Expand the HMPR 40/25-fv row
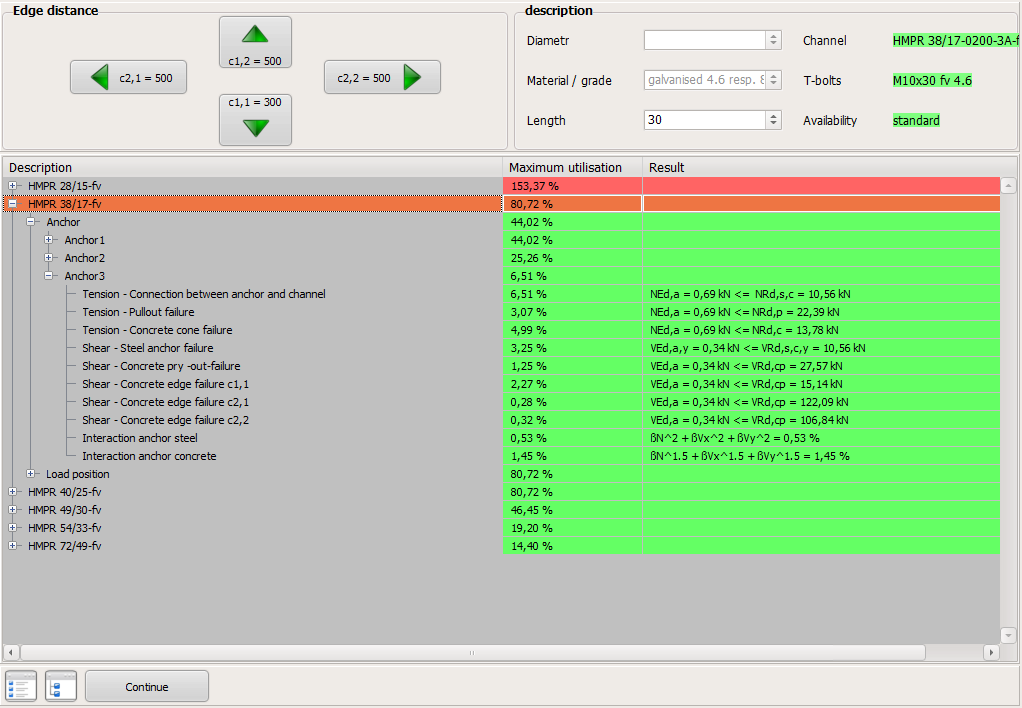 tap(12, 492)
